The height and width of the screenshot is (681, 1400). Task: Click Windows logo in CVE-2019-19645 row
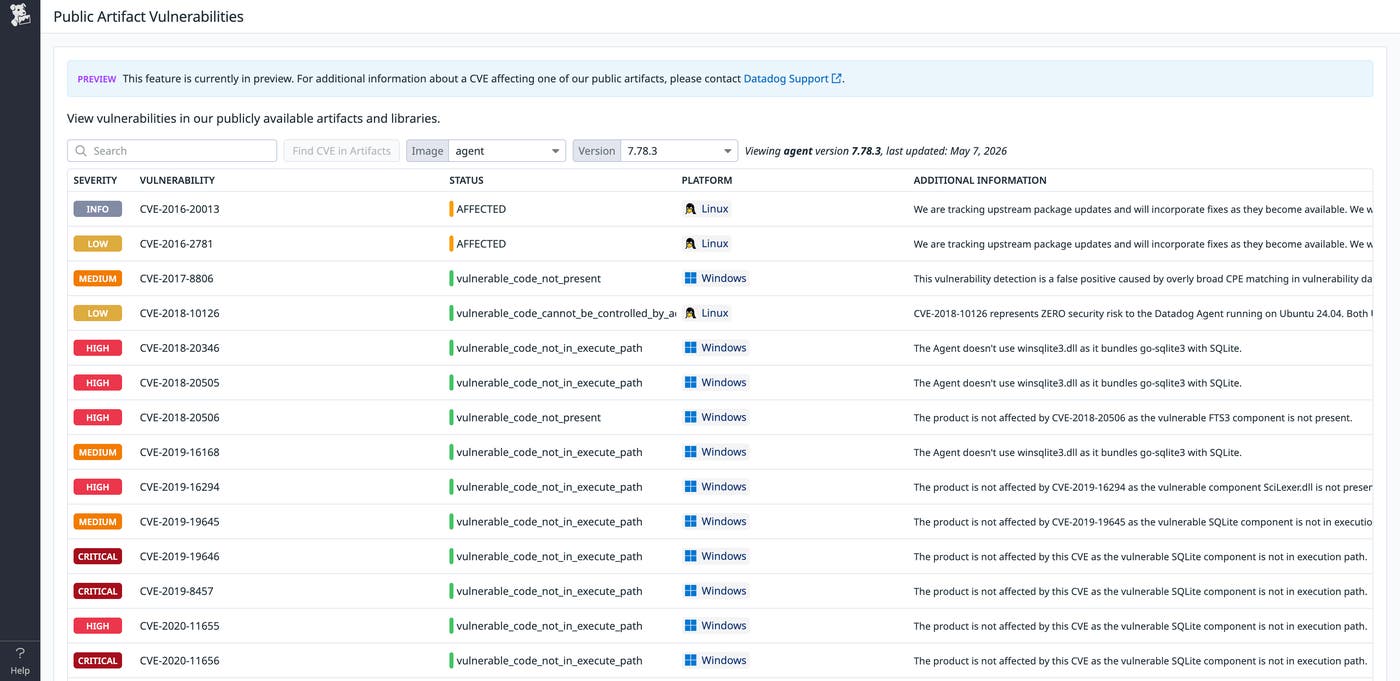690,522
